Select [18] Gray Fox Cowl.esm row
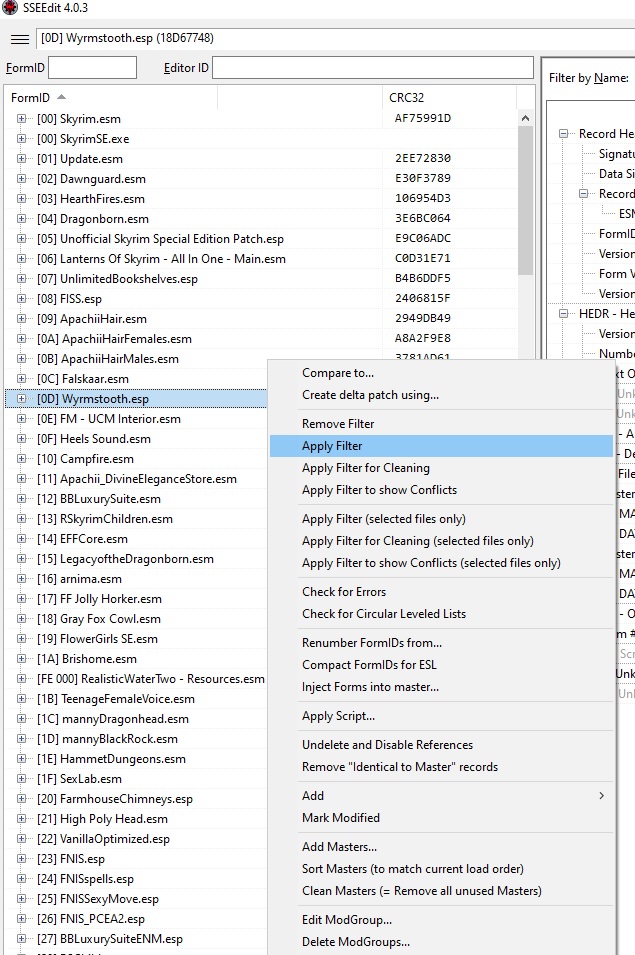Image resolution: width=635 pixels, height=955 pixels. [x=99, y=619]
